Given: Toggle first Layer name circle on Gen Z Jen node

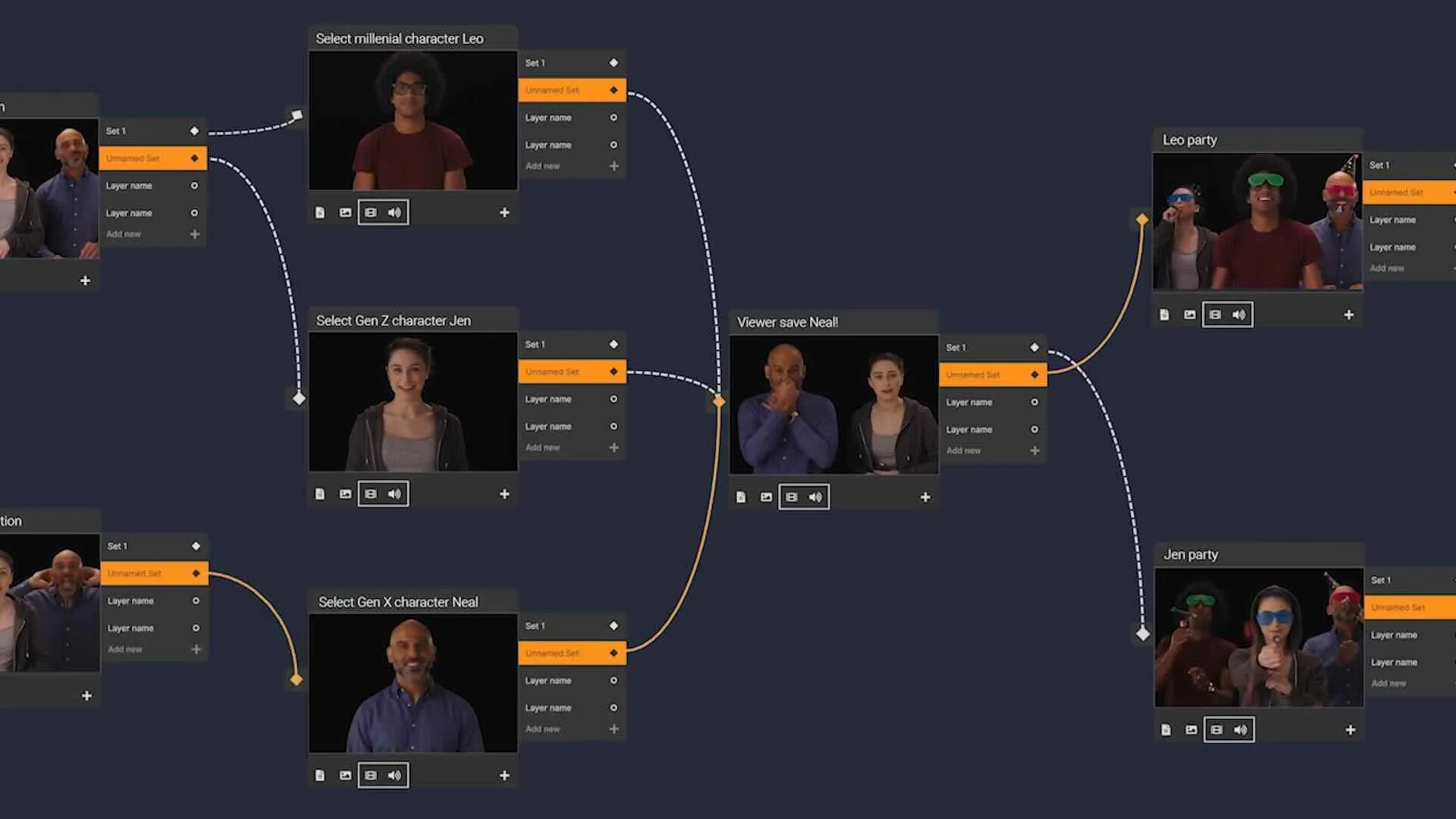Looking at the screenshot, I should click(613, 399).
